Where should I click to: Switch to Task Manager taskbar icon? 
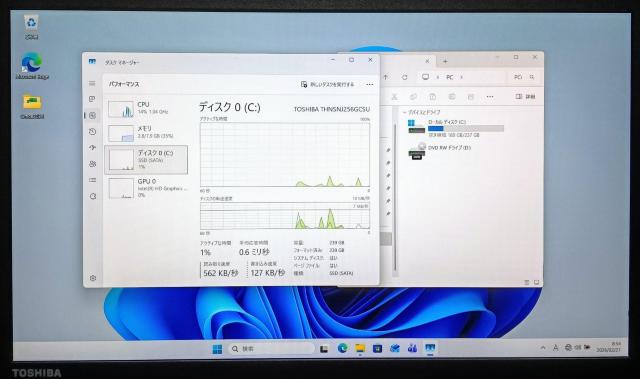pos(430,348)
